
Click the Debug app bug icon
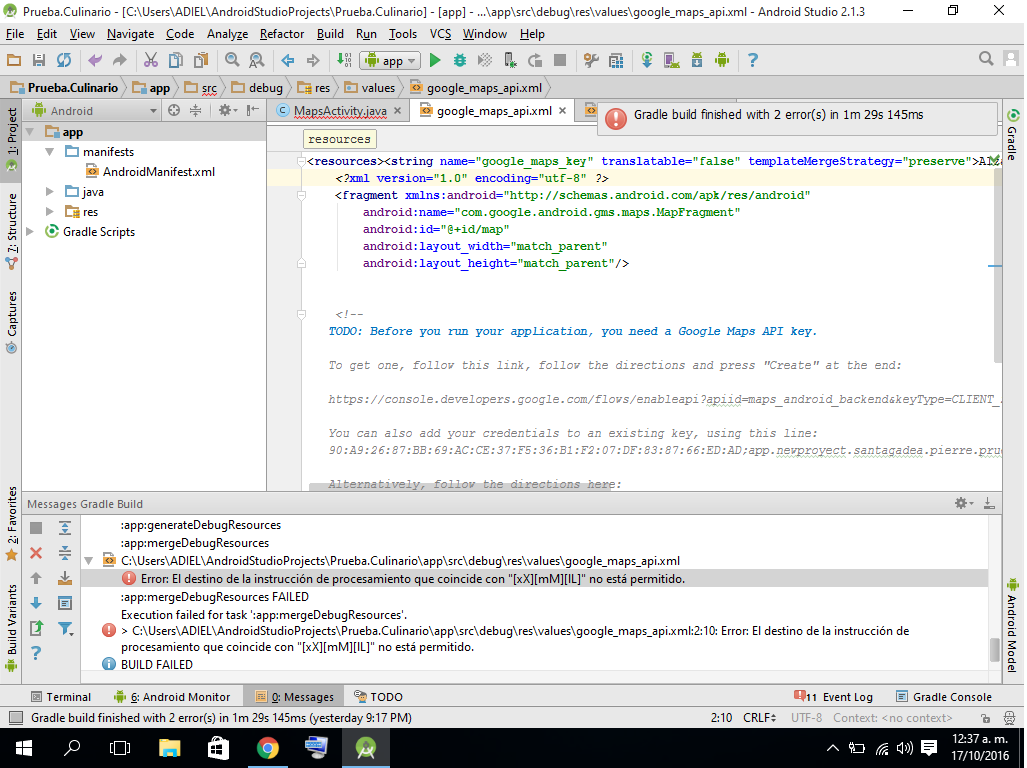tap(460, 60)
